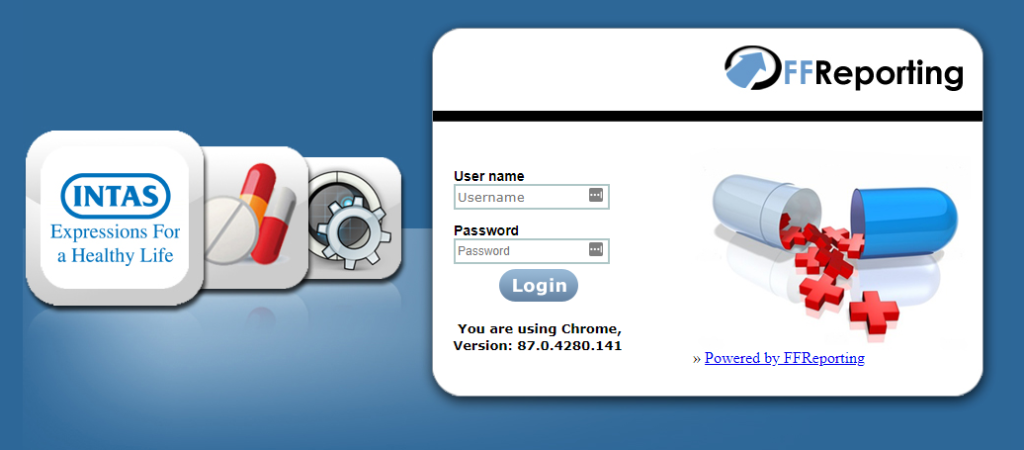This screenshot has height=450, width=1024.
Task: Click 'Expressions For a Healthy Life' tagline
Action: (116, 243)
